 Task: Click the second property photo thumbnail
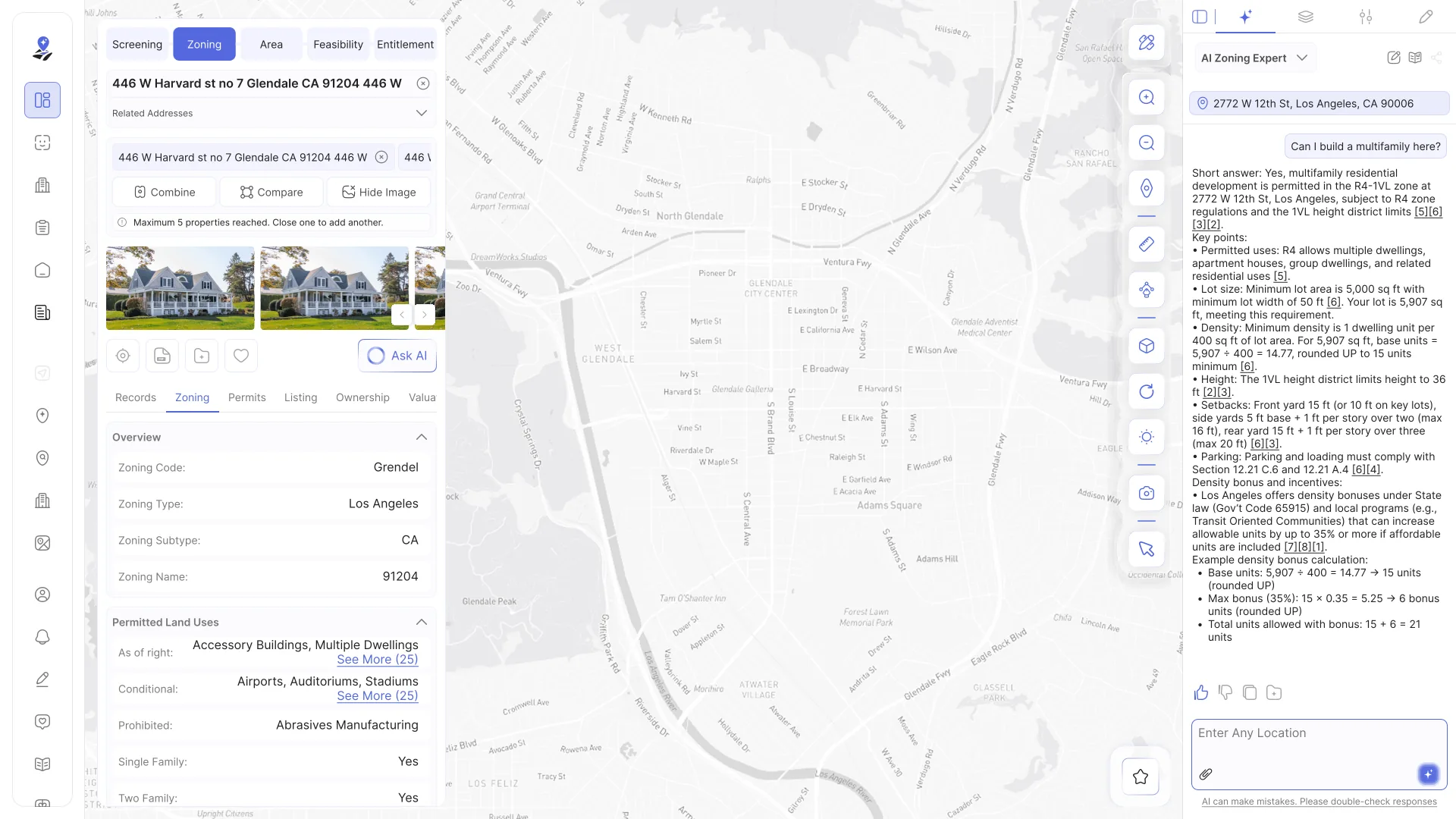pyautogui.click(x=334, y=288)
